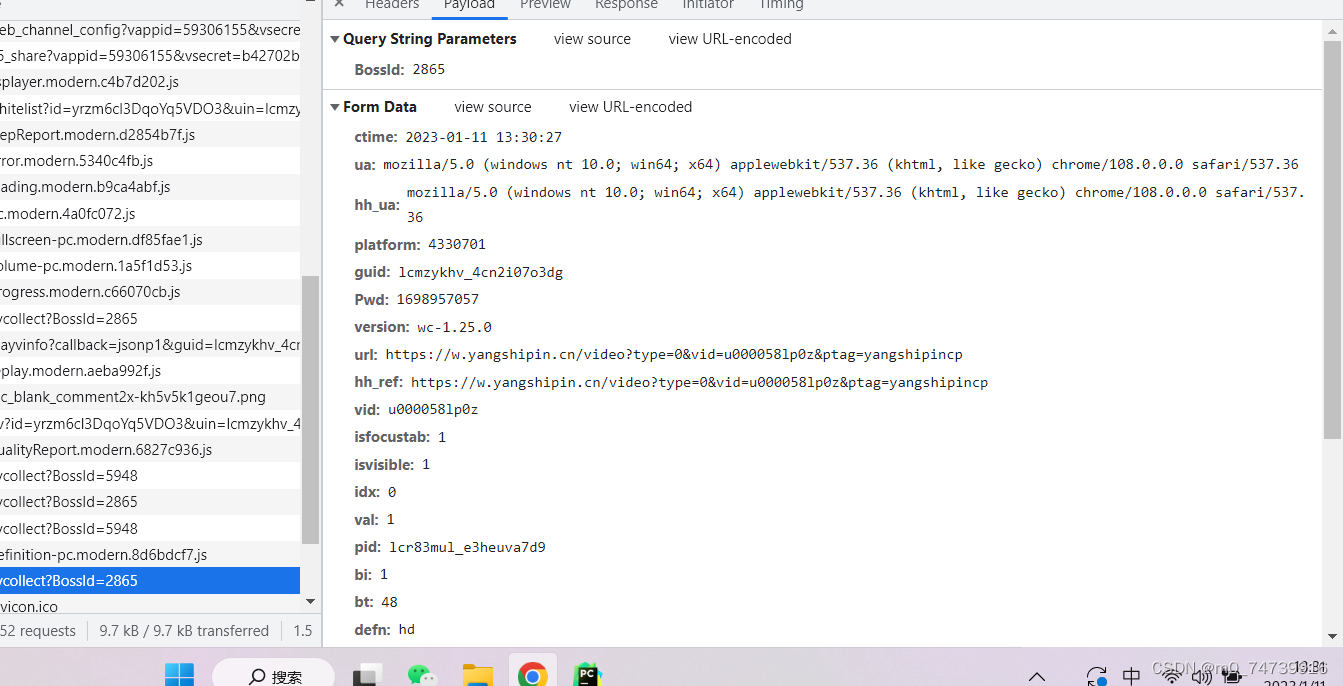Screen dimensions: 1343x686
Task: Click payload pane scroll-down arrow
Action: pyautogui.click(x=1332, y=636)
